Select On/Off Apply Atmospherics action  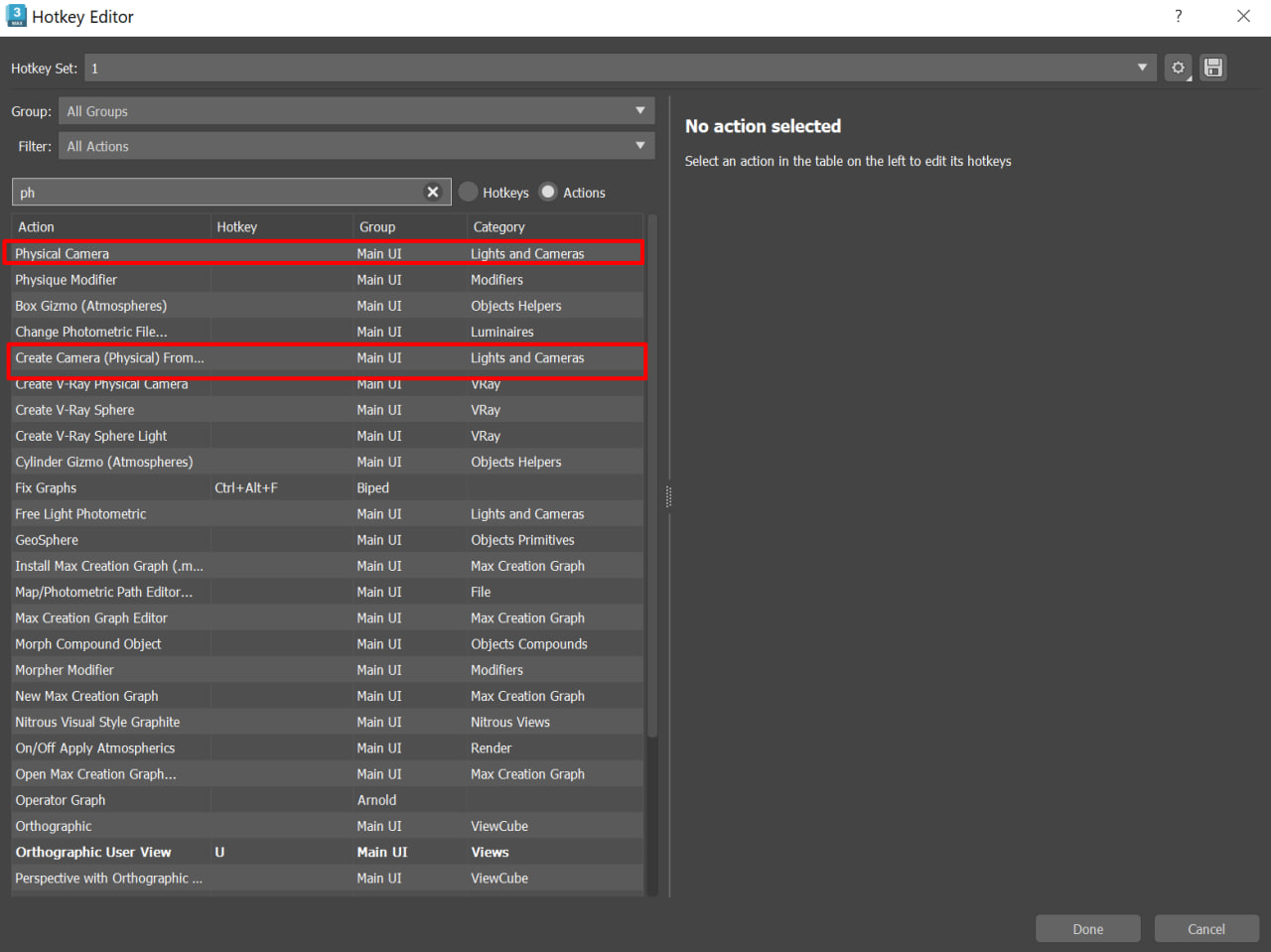327,748
